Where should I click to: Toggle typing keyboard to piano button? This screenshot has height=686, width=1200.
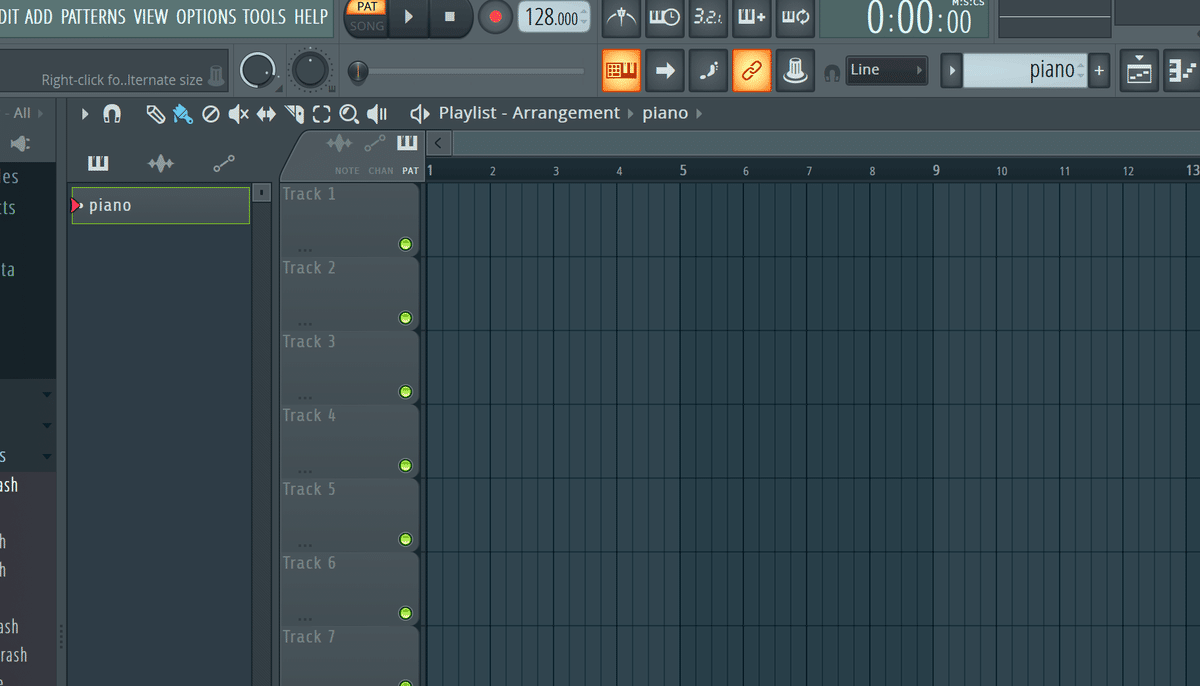pyautogui.click(x=621, y=70)
